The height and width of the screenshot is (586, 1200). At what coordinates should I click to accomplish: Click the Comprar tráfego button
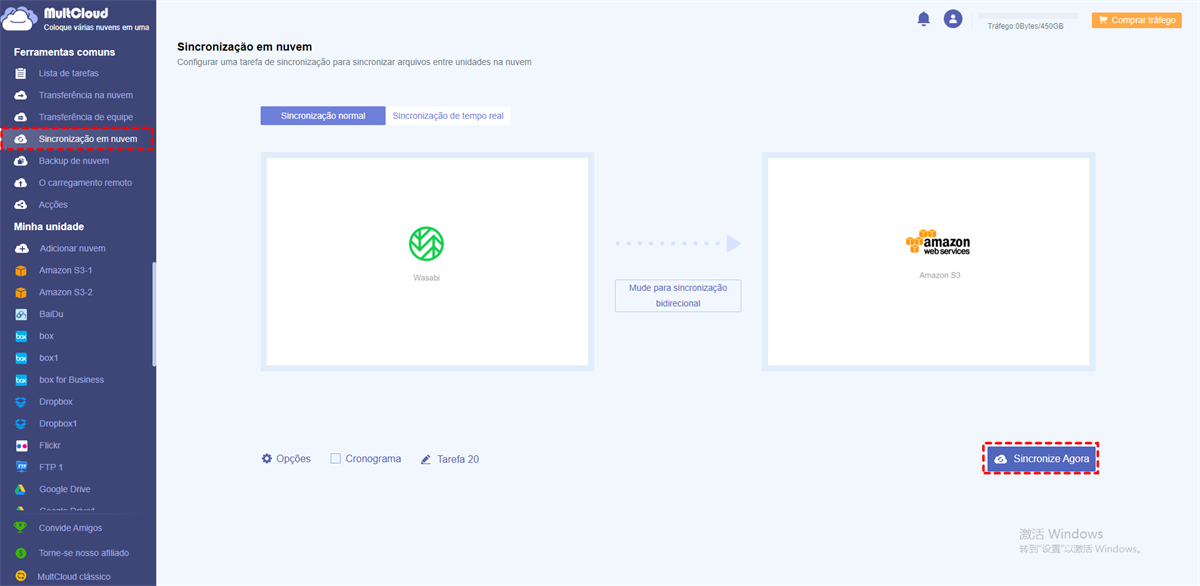pos(1136,19)
